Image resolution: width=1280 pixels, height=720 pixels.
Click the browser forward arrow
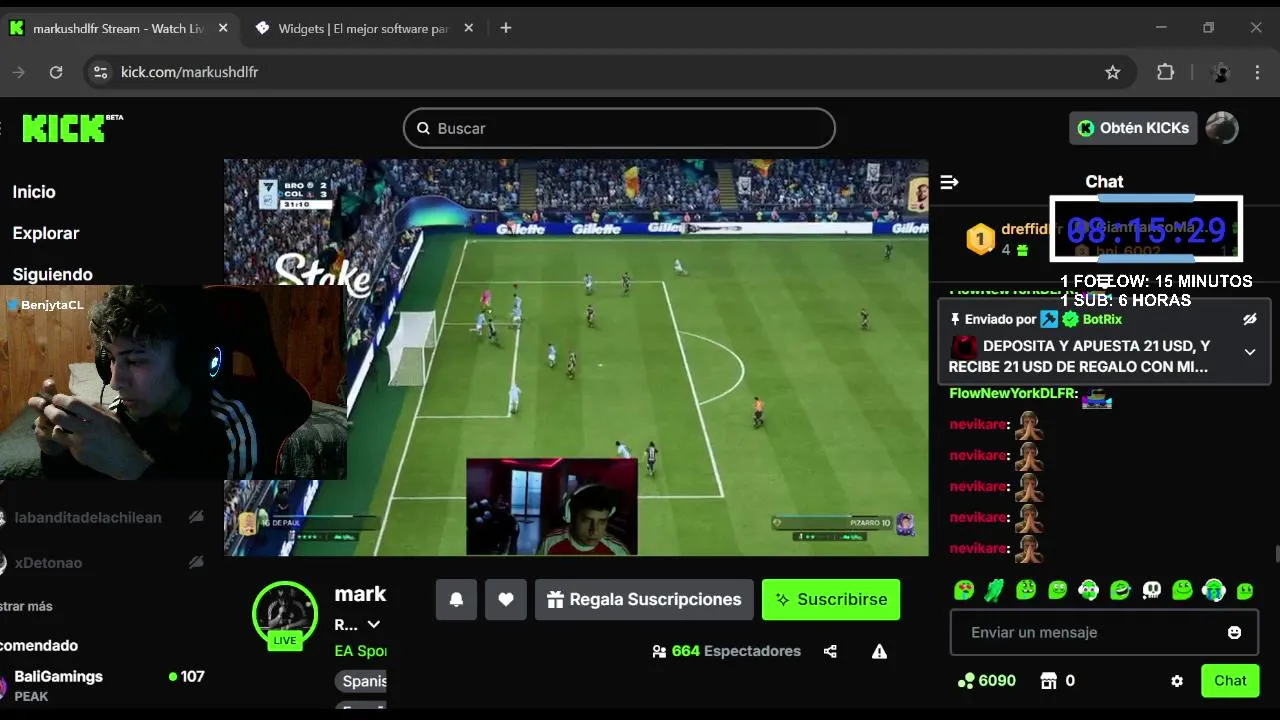pos(18,72)
